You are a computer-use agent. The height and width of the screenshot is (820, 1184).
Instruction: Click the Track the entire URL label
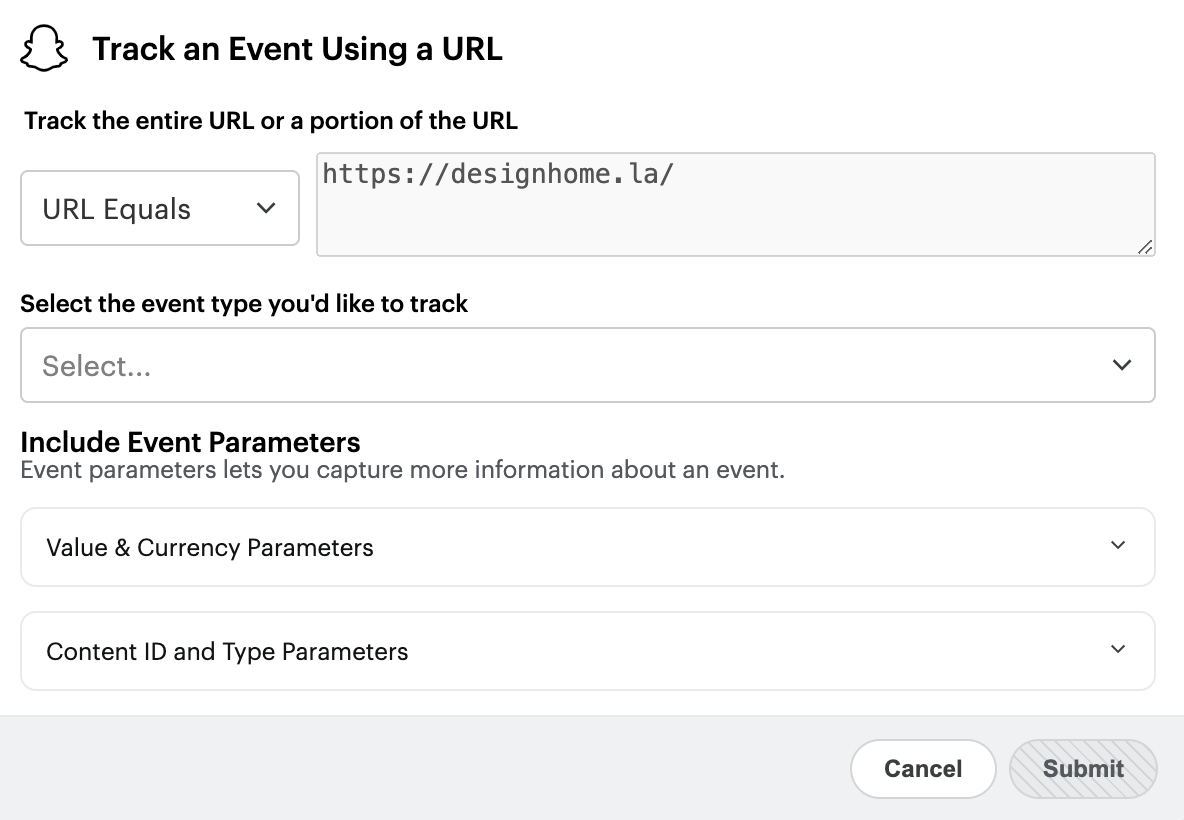(x=268, y=120)
